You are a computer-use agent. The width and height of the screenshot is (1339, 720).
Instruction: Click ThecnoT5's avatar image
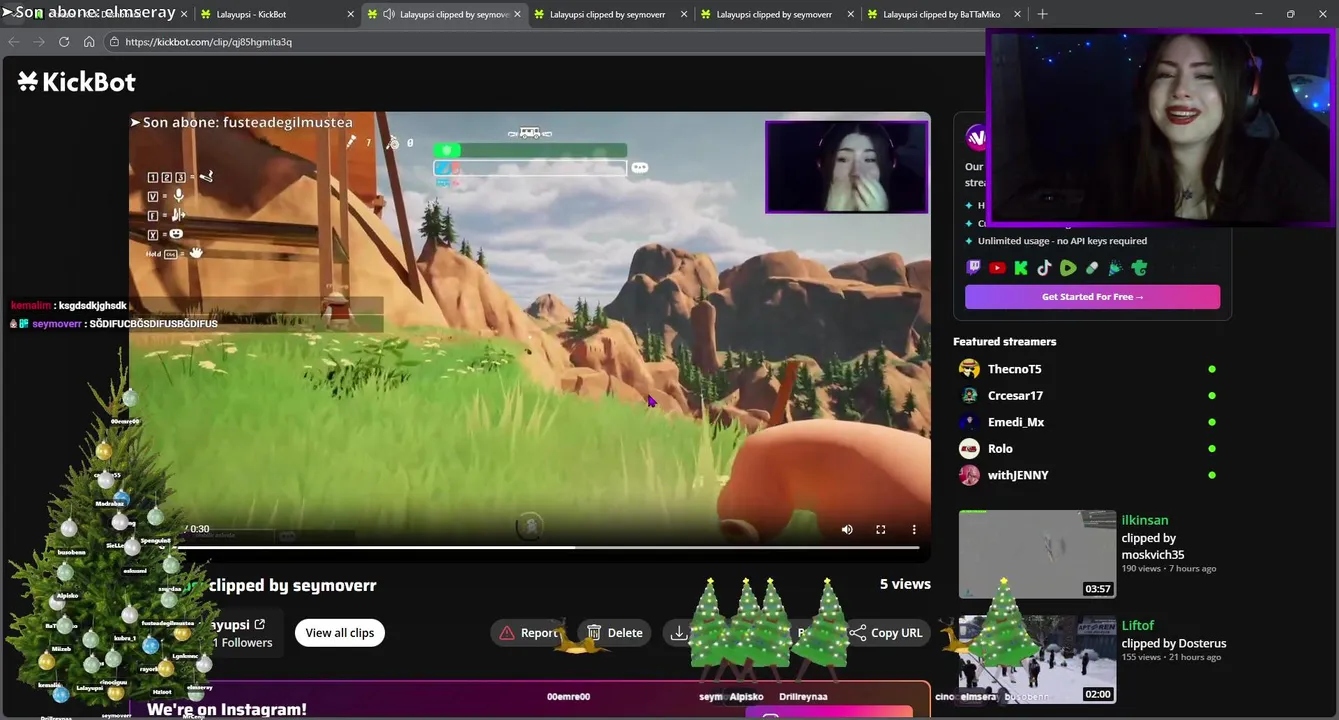point(969,369)
